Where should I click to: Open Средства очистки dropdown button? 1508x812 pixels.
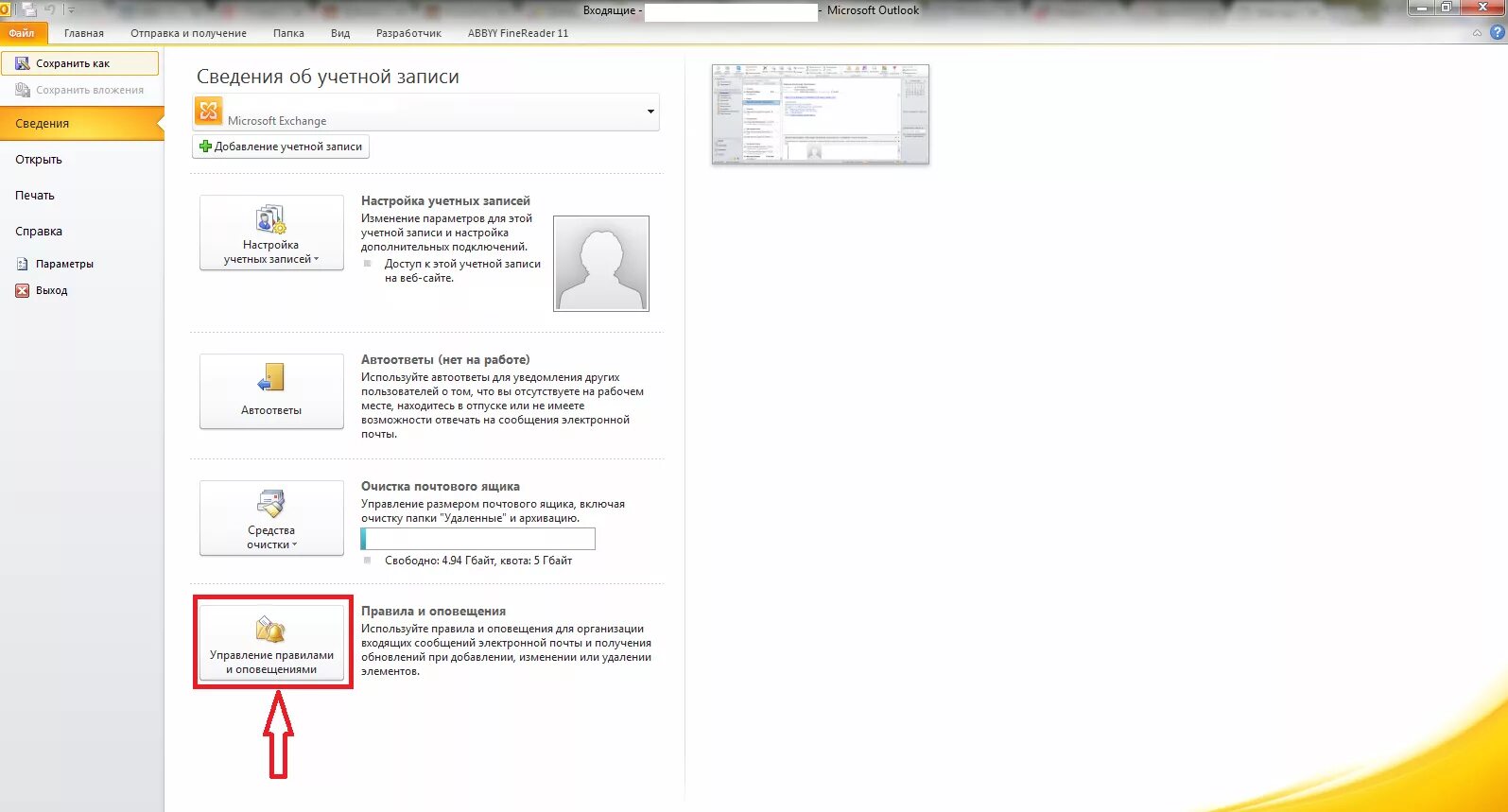click(x=271, y=518)
